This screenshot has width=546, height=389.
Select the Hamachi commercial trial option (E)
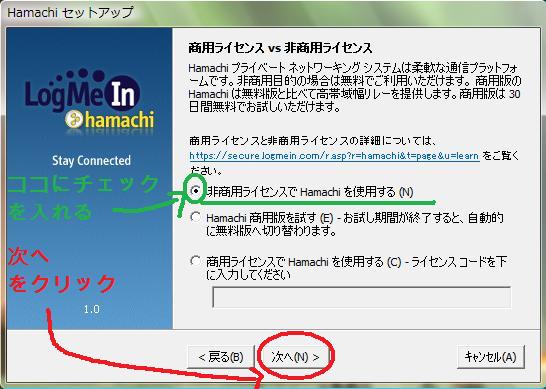tap(195, 217)
